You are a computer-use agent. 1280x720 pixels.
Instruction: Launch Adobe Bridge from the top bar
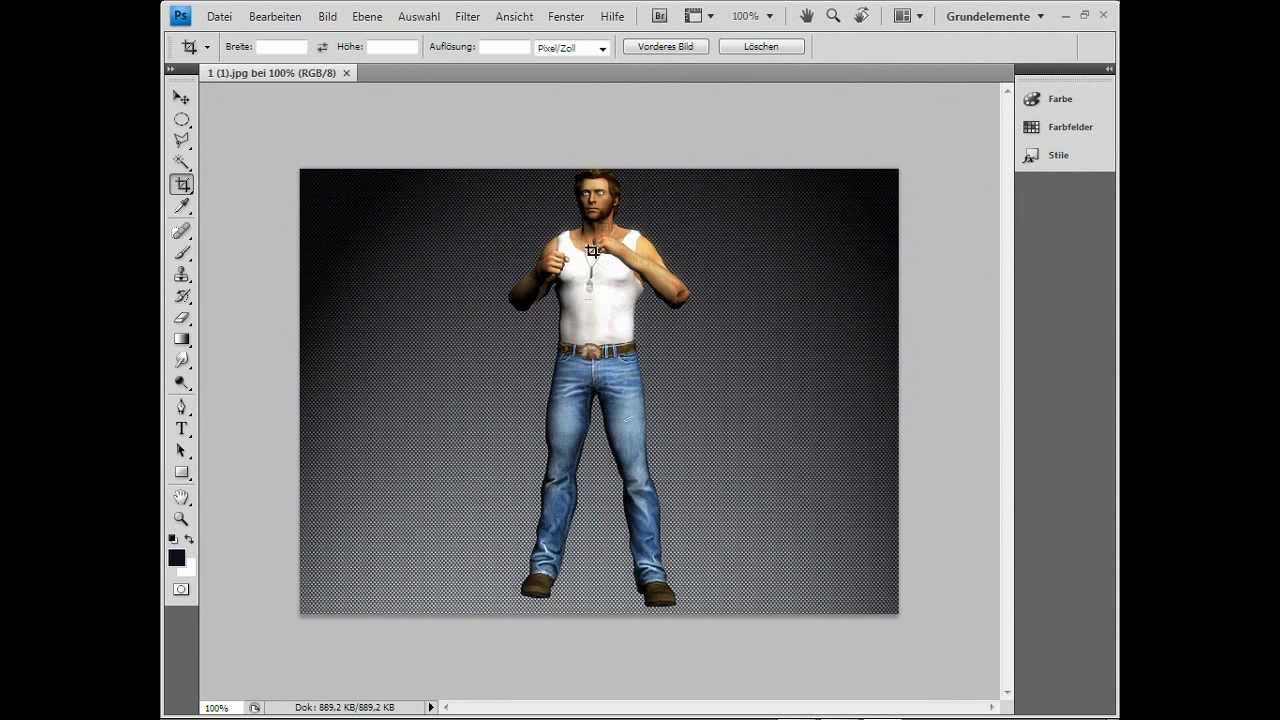click(x=659, y=16)
